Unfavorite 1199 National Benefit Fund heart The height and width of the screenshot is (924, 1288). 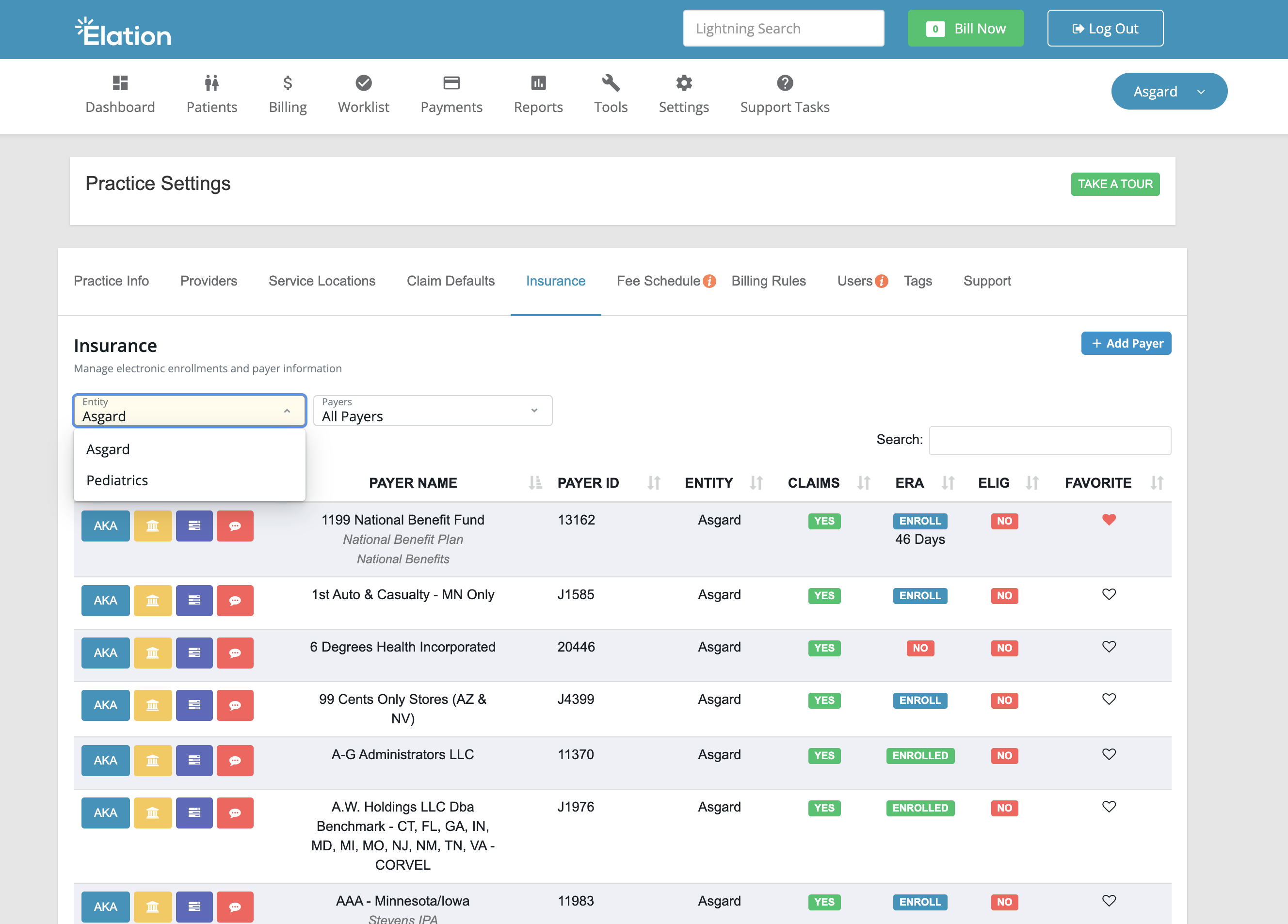tap(1109, 520)
